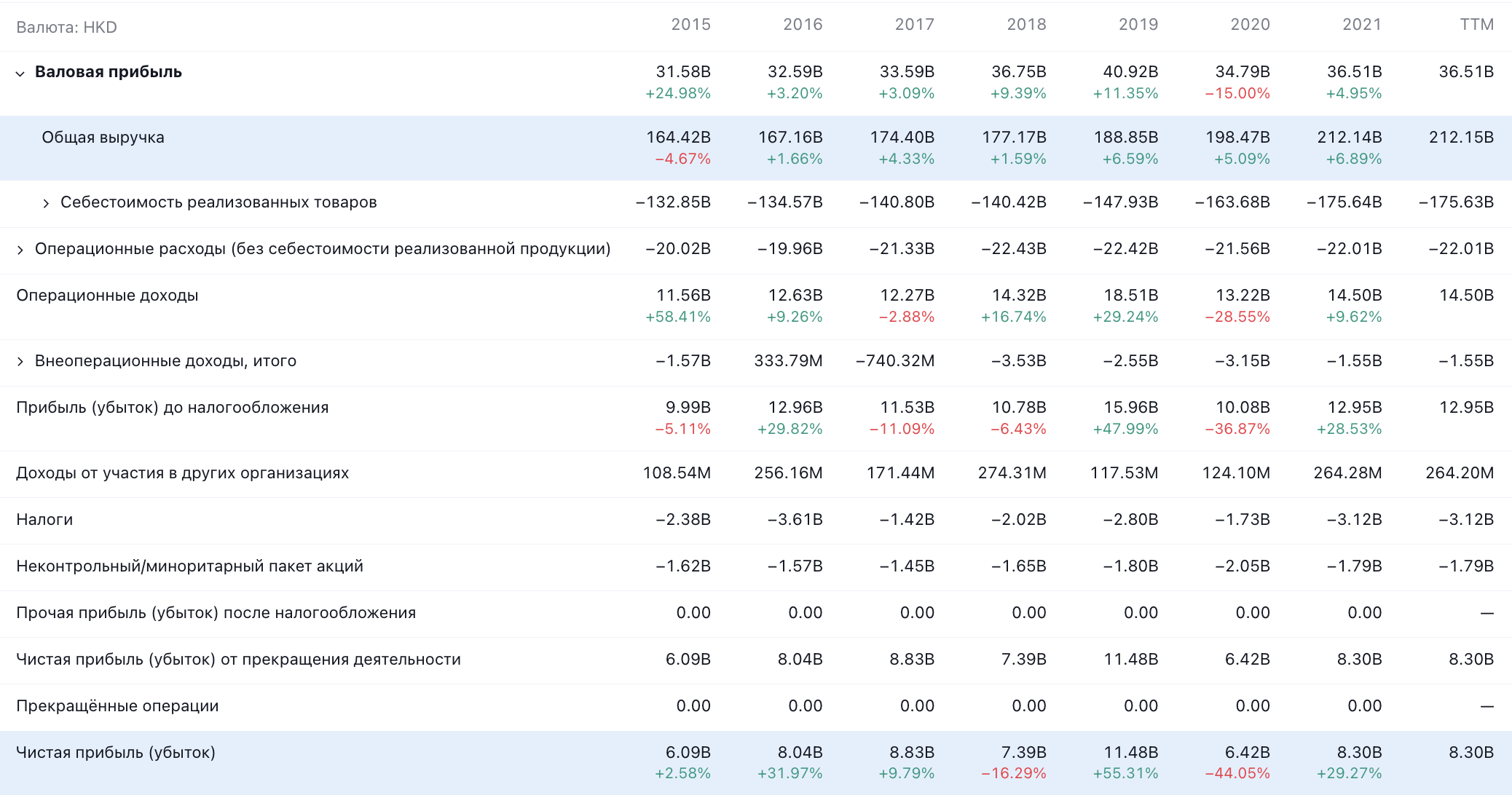Click cost of goods value −163.68B
The height and width of the screenshot is (795, 1512).
click(x=1232, y=202)
